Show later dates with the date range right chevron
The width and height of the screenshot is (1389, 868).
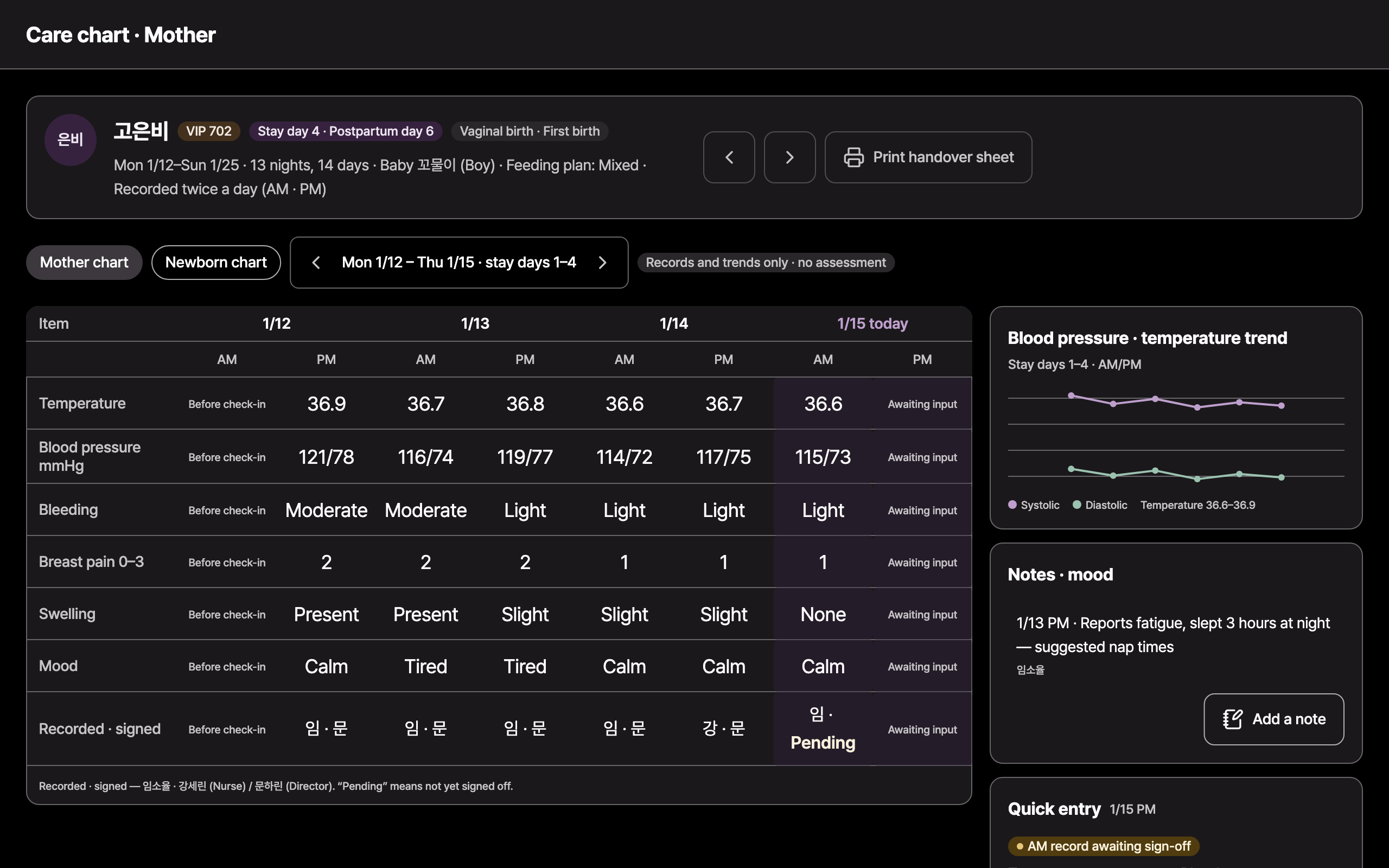602,263
